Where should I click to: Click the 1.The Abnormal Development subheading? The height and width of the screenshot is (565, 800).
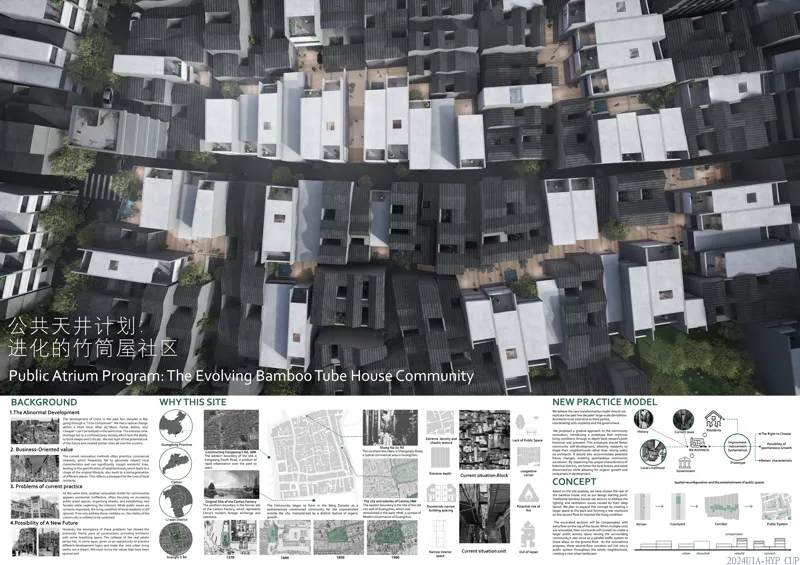pos(45,412)
